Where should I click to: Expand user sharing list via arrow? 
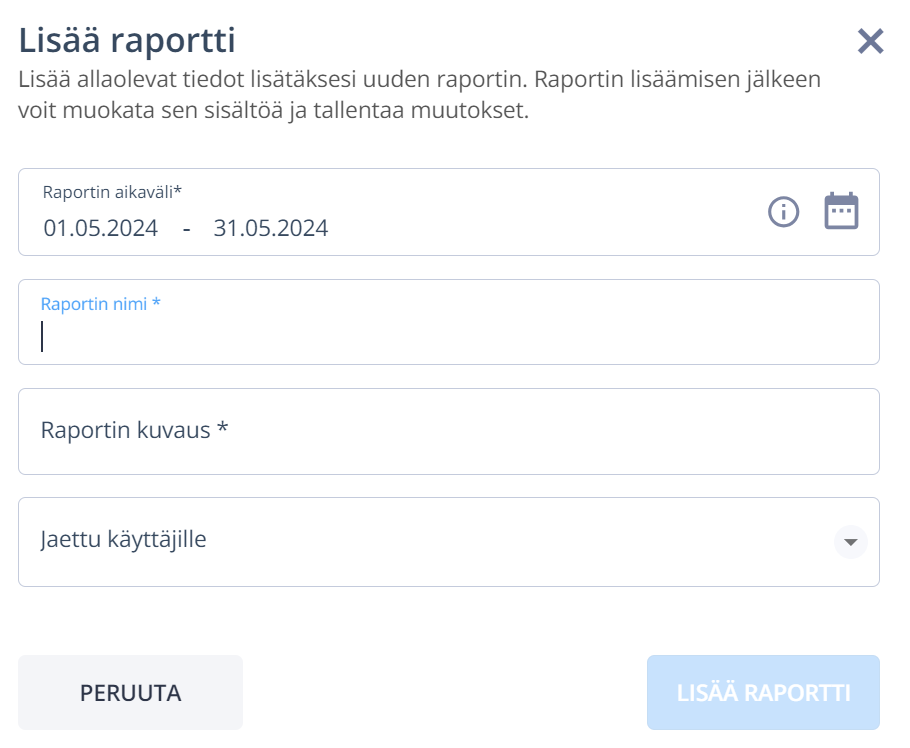(850, 542)
